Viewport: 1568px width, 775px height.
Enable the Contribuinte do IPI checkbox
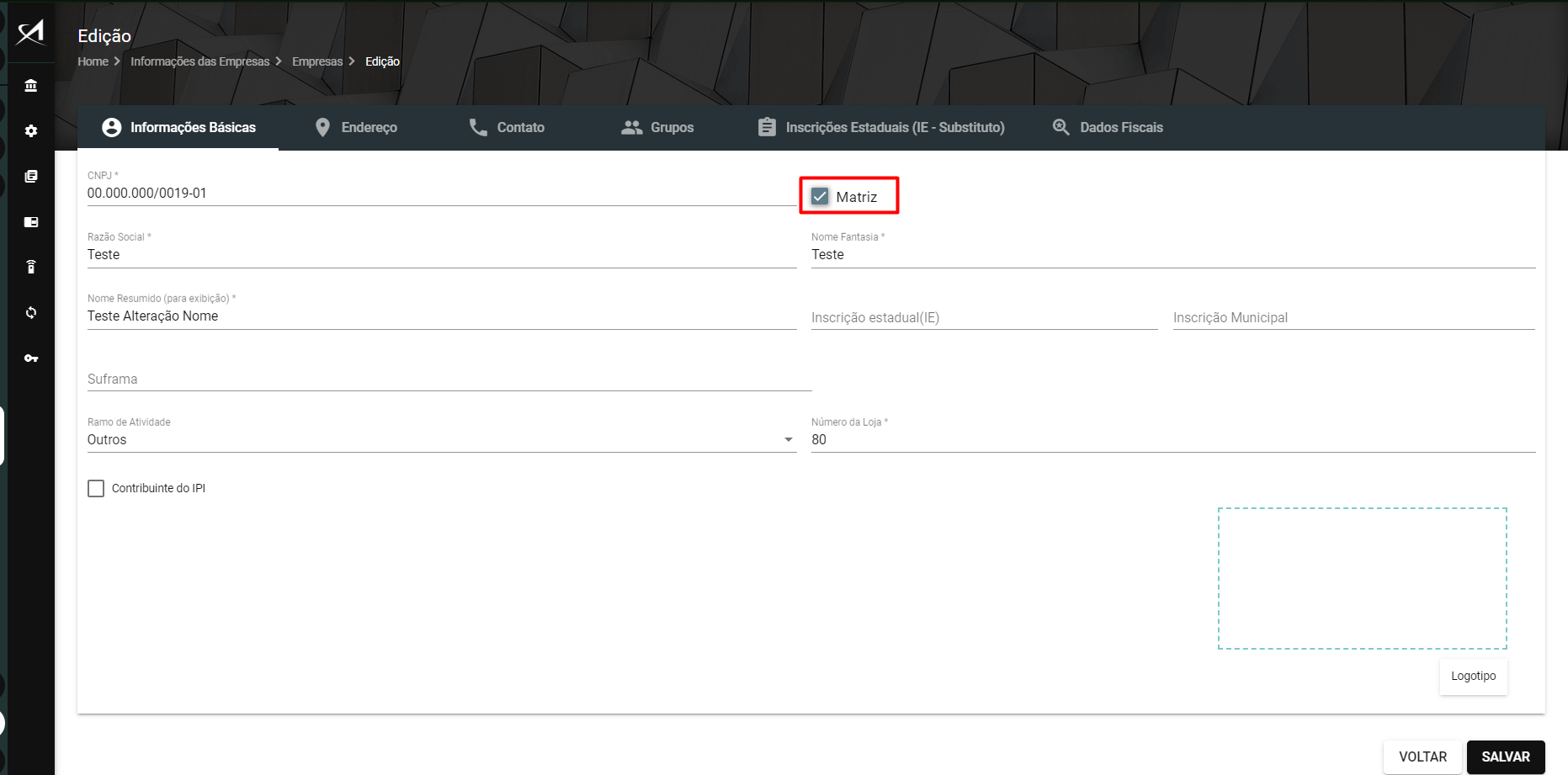coord(96,489)
